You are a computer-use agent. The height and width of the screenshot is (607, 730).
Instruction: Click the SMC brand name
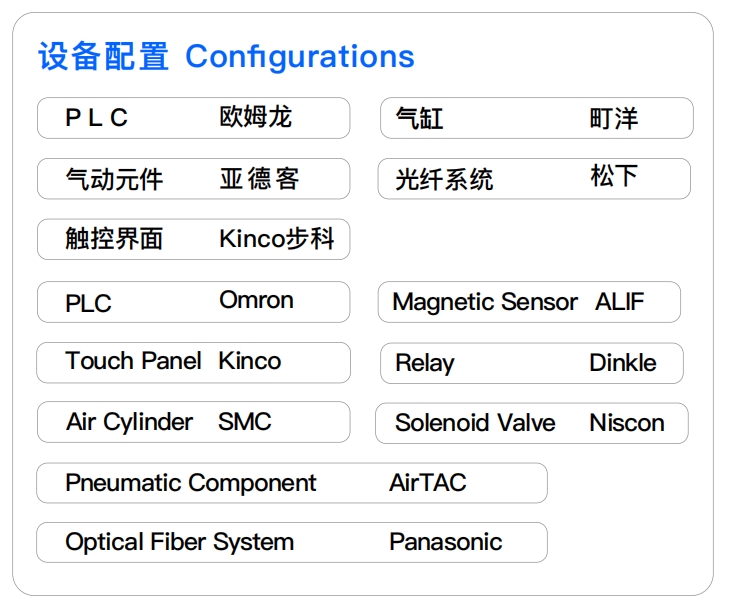(245, 422)
